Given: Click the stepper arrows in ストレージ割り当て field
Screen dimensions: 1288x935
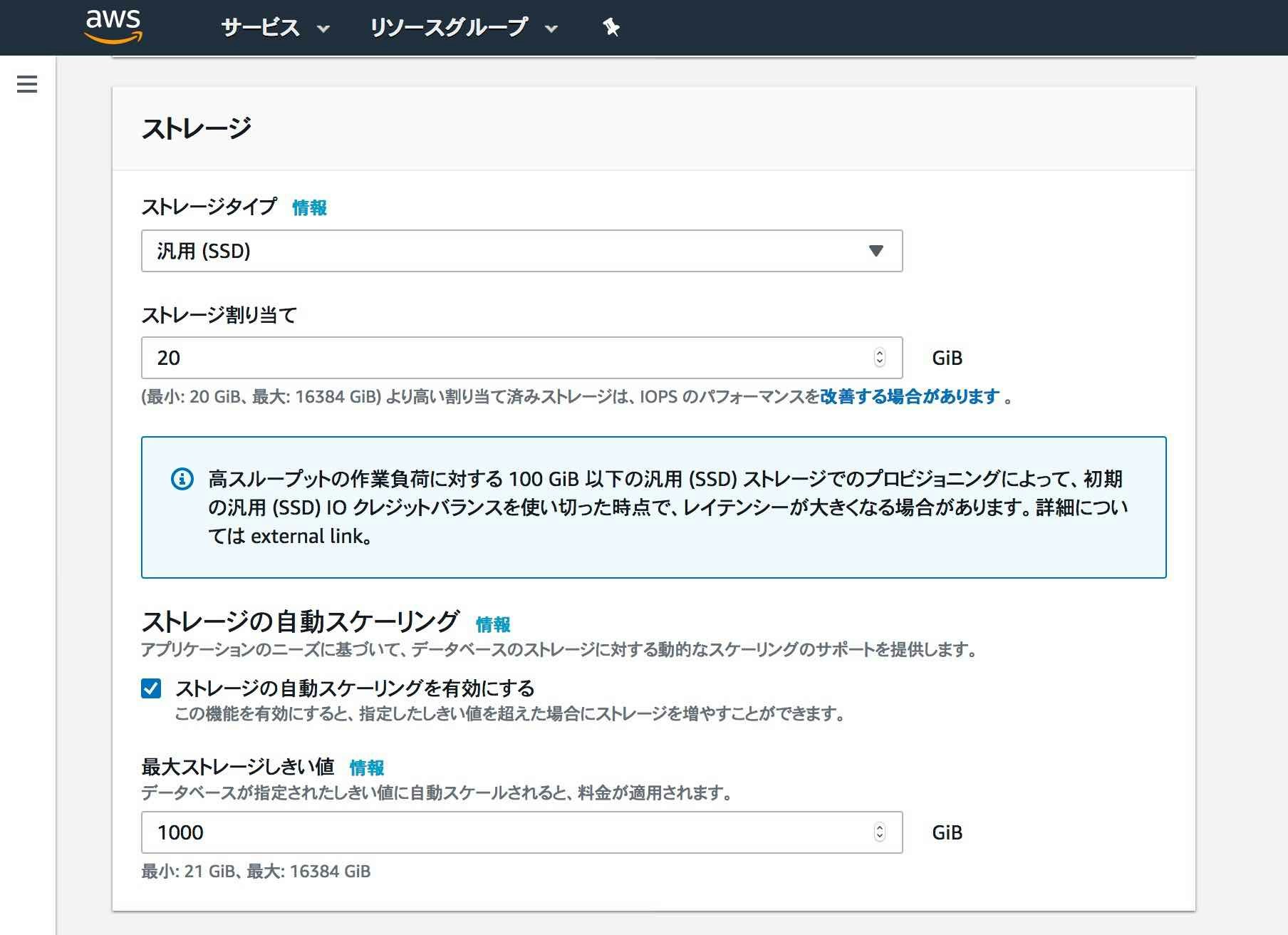Looking at the screenshot, I should tap(880, 358).
